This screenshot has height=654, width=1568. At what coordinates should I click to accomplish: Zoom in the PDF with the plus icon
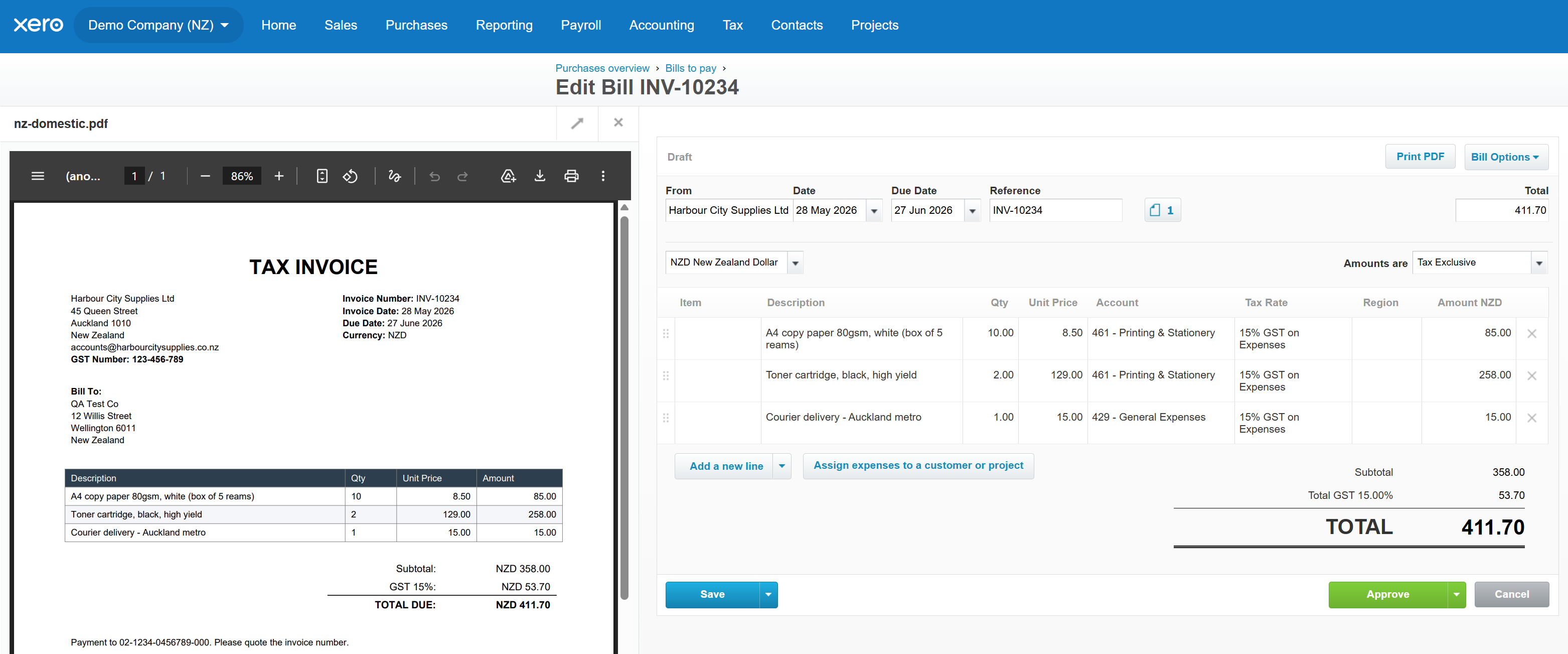pyautogui.click(x=279, y=176)
